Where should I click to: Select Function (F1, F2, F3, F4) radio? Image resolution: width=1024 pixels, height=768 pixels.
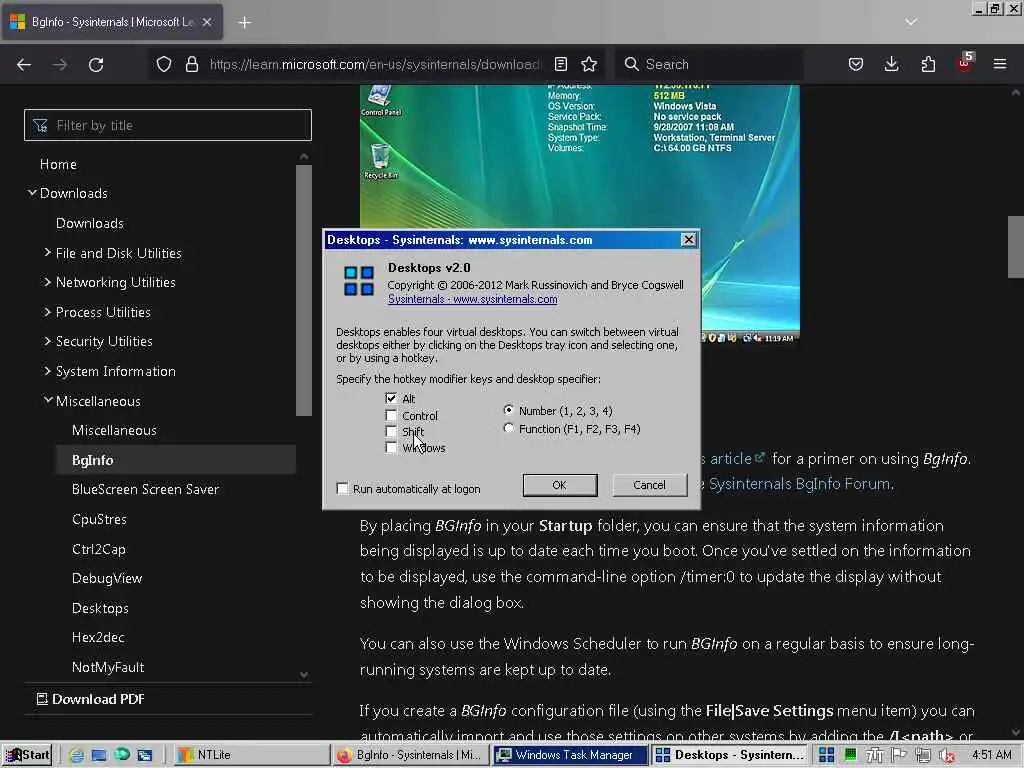(x=509, y=428)
